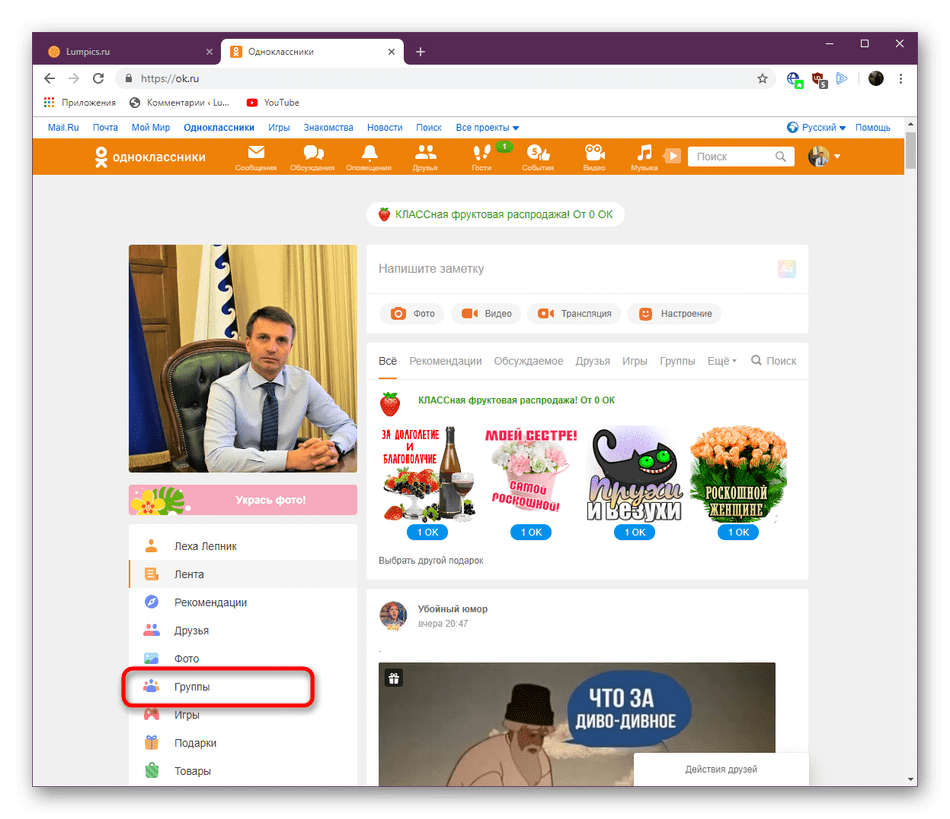The height and width of the screenshot is (819, 950).
Task: Click the Chrome profile avatar
Action: 875,78
